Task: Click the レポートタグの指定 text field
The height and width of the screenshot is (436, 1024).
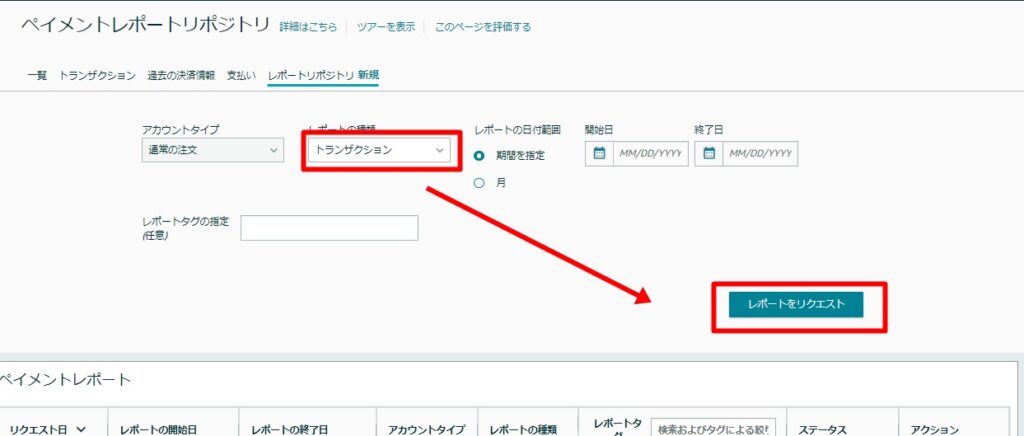Action: point(329,228)
